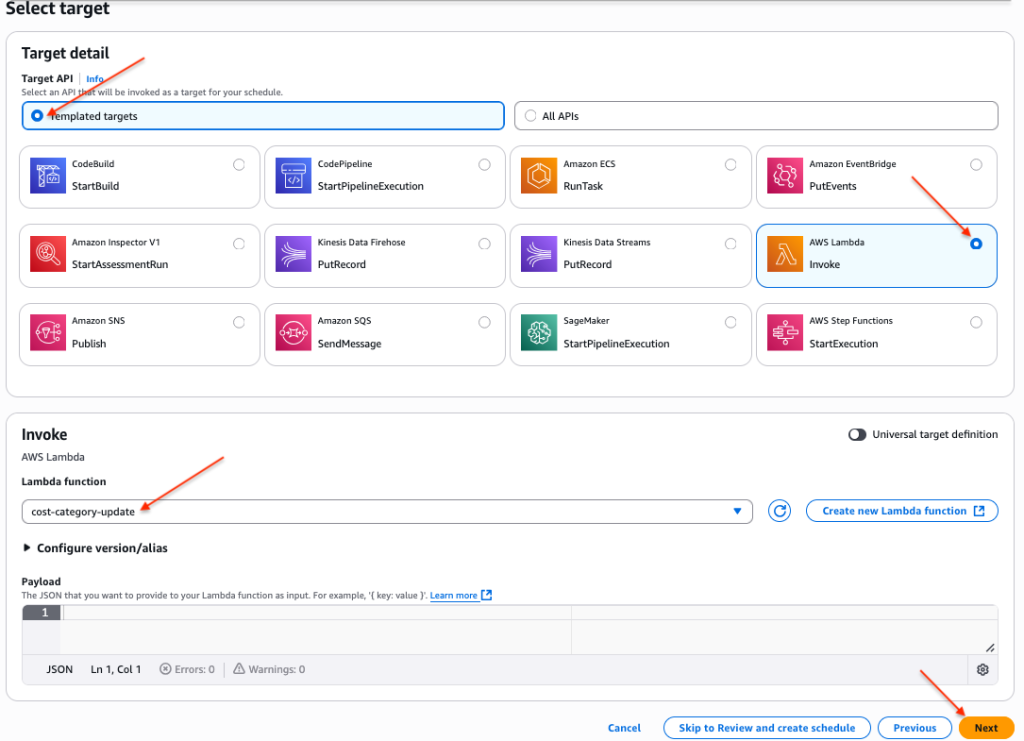Click Skip to Review and create schedule
Image resolution: width=1024 pixels, height=741 pixels.
(x=766, y=727)
